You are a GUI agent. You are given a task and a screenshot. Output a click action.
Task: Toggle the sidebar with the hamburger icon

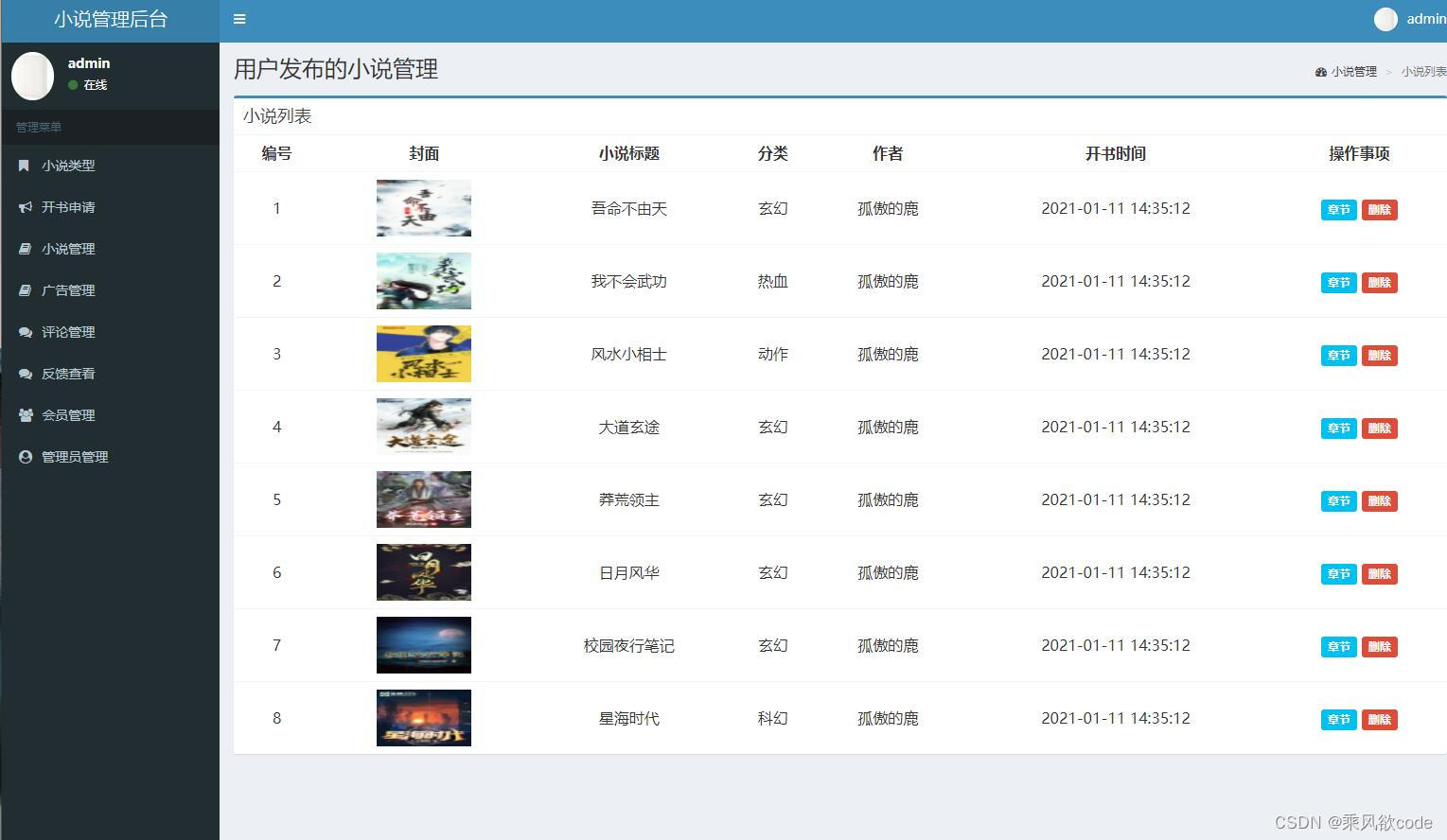coord(239,19)
